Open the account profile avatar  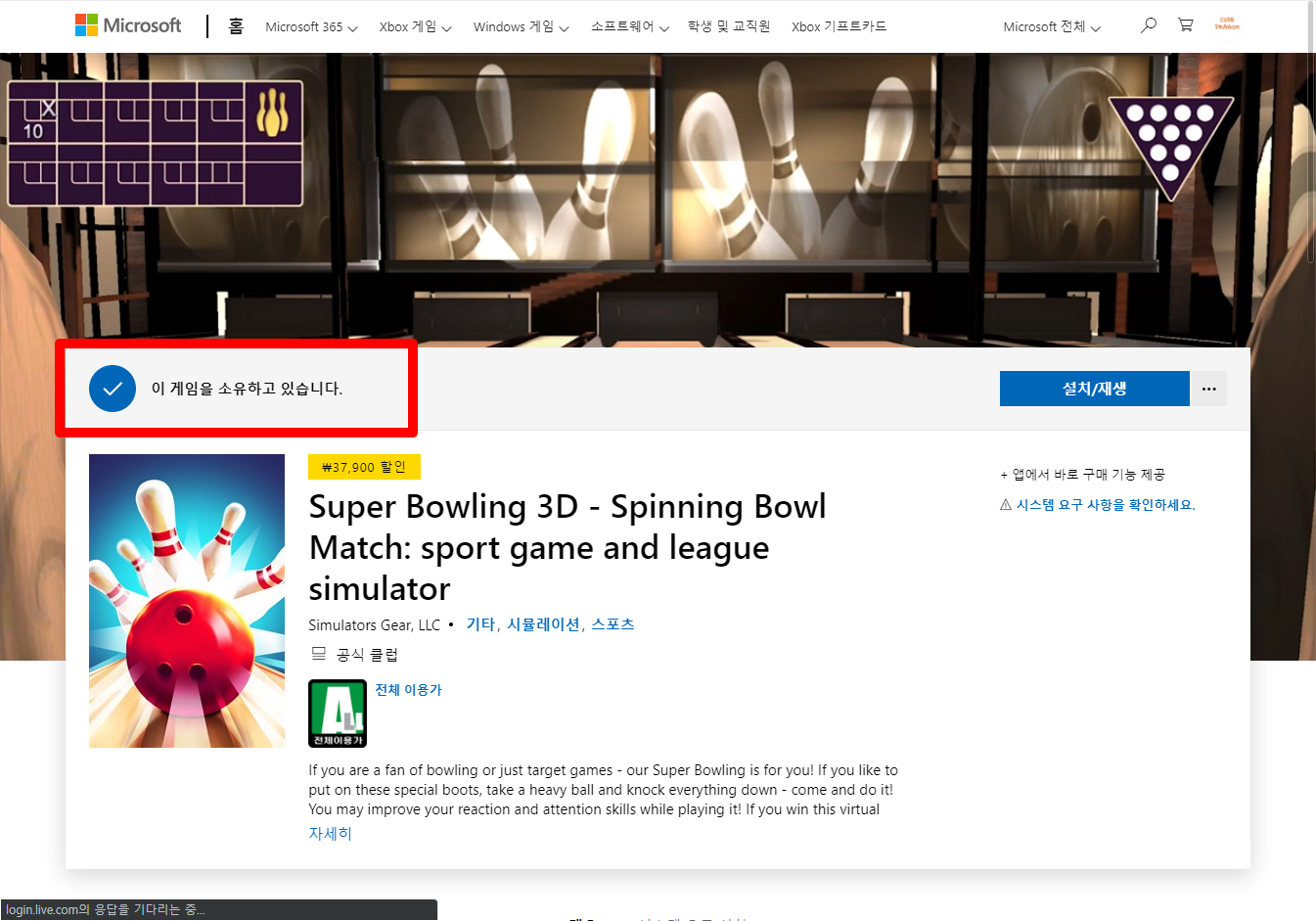tap(1226, 24)
